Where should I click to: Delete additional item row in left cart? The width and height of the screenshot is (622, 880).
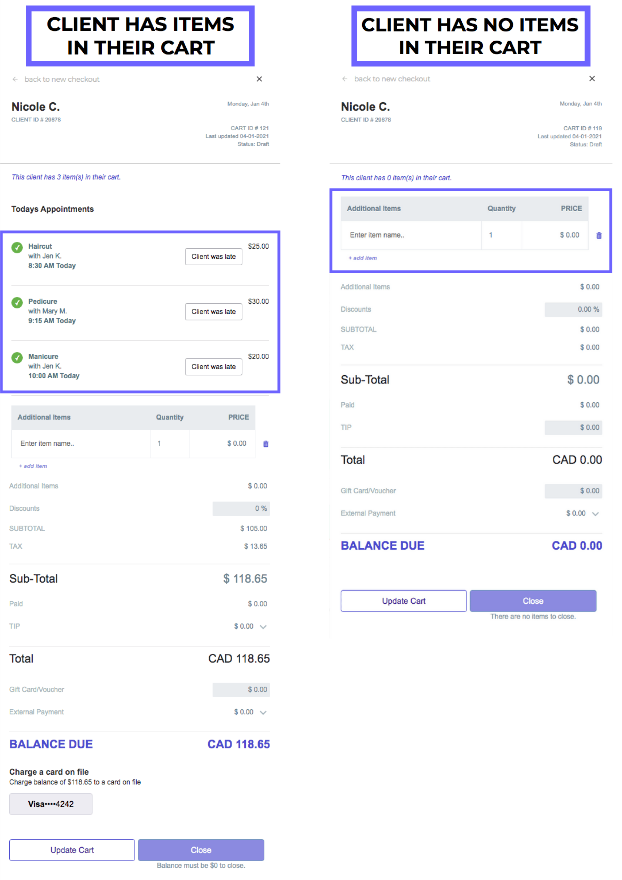click(266, 443)
